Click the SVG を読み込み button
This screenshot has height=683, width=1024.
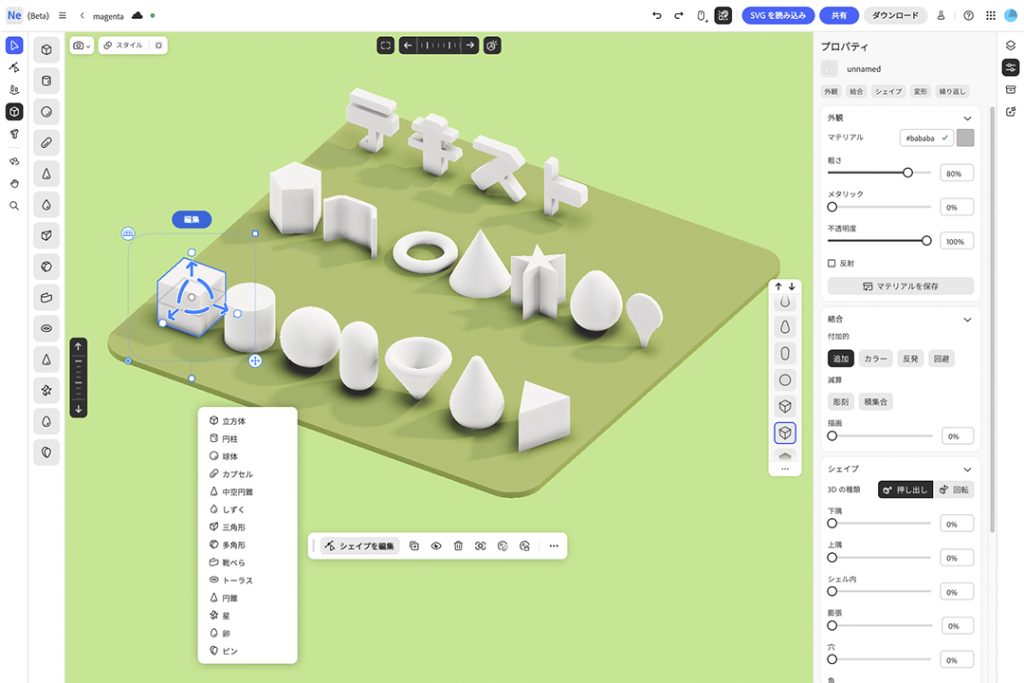(778, 16)
